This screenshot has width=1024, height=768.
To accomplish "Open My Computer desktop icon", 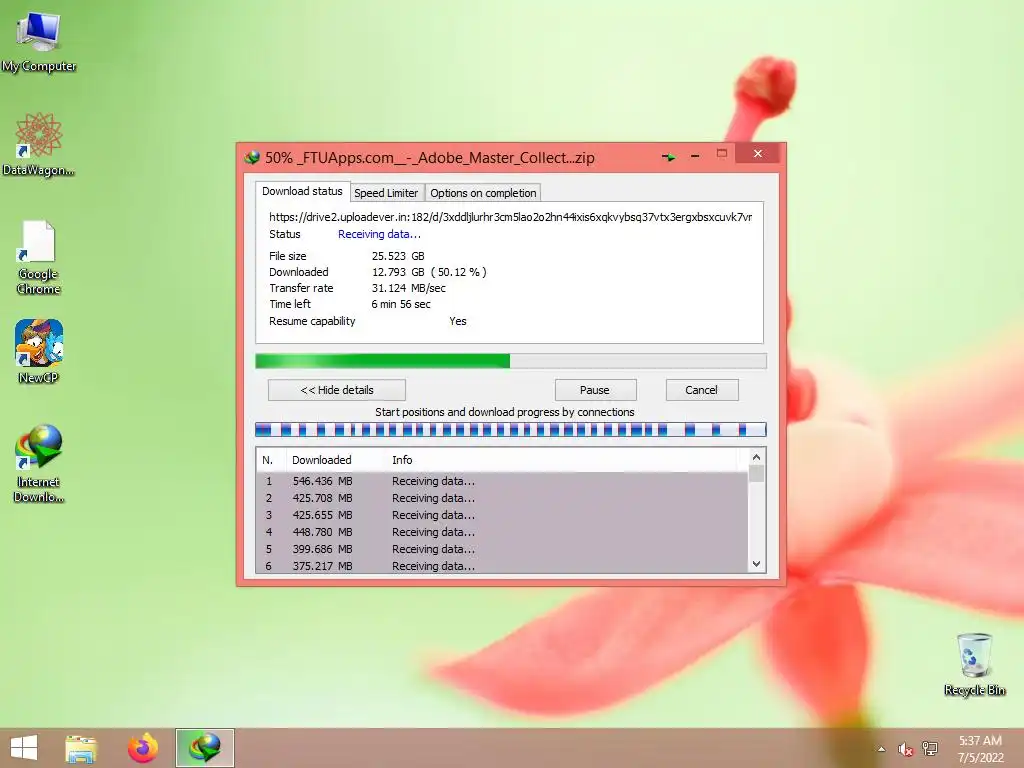I will (39, 40).
